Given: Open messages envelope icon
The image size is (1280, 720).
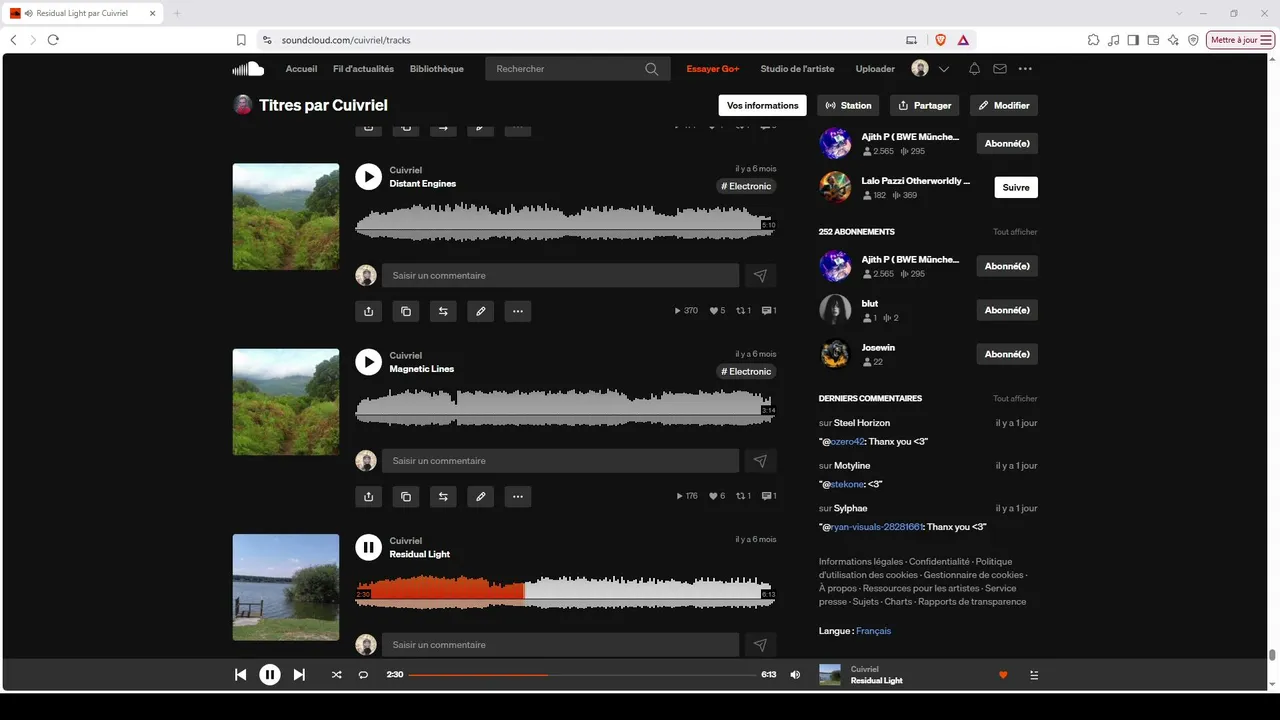Looking at the screenshot, I should coord(1000,69).
